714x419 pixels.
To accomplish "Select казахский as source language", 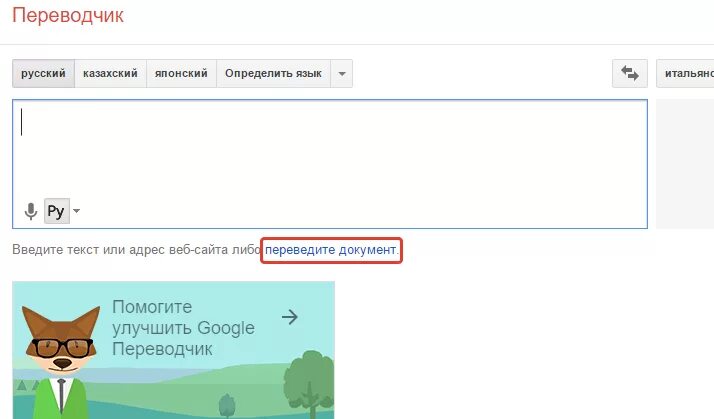I will point(110,73).
